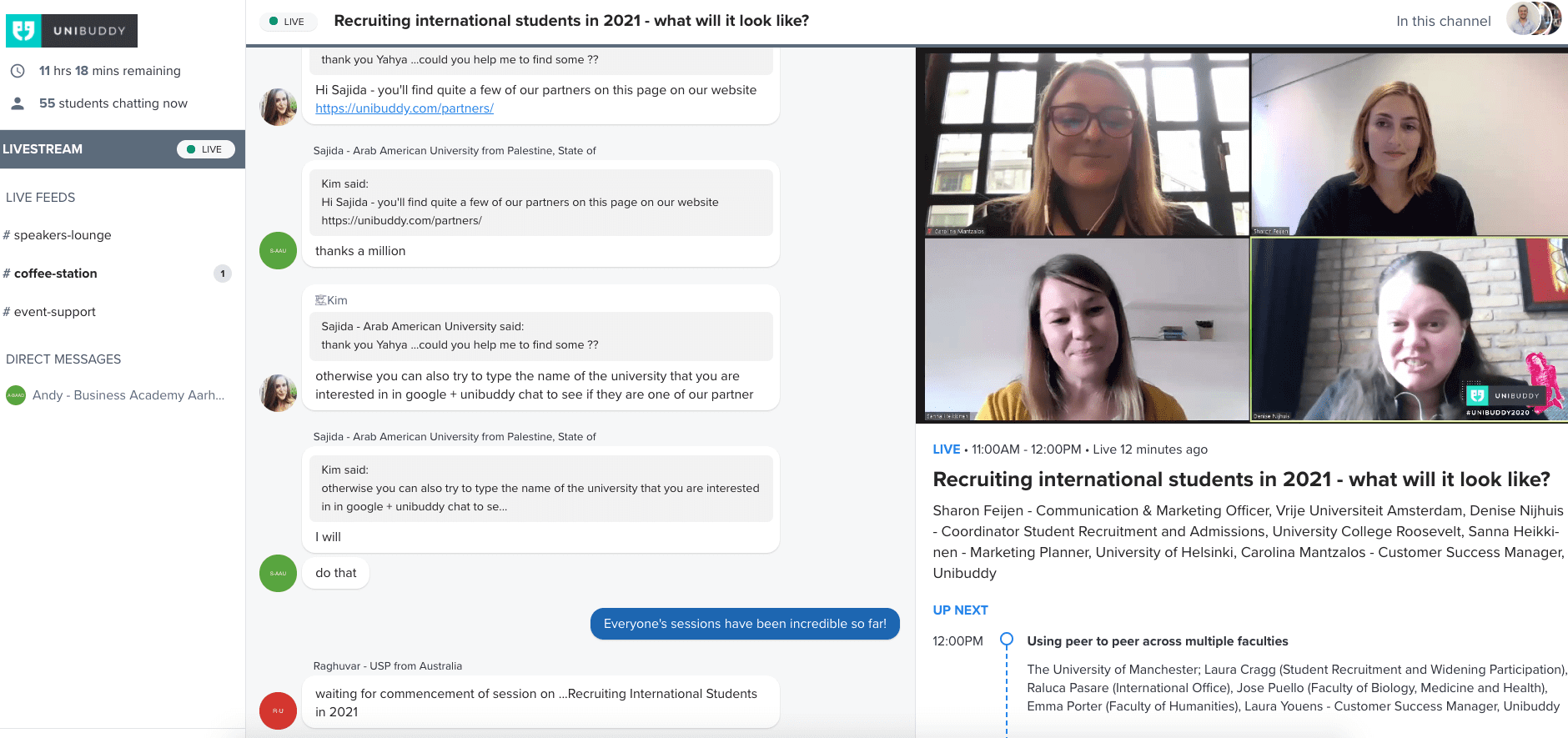Viewport: 1568px width, 738px height.
Task: Click the UP NEXT label
Action: (960, 610)
